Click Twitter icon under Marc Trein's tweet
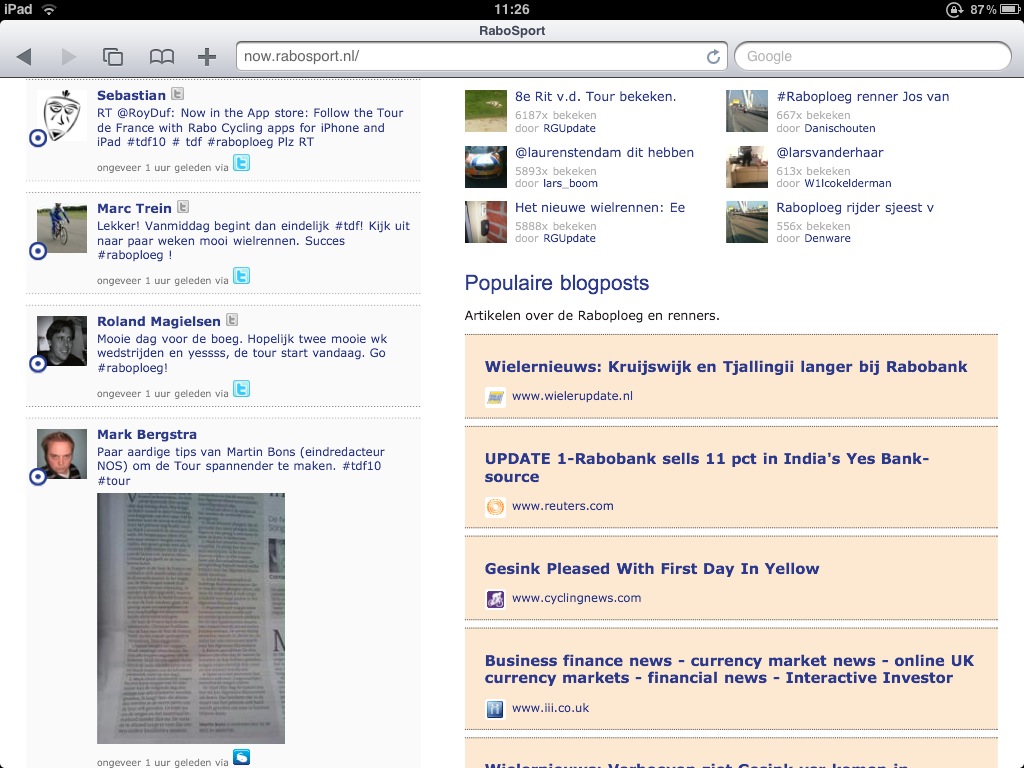Screen dimensions: 1024x768 241,276
